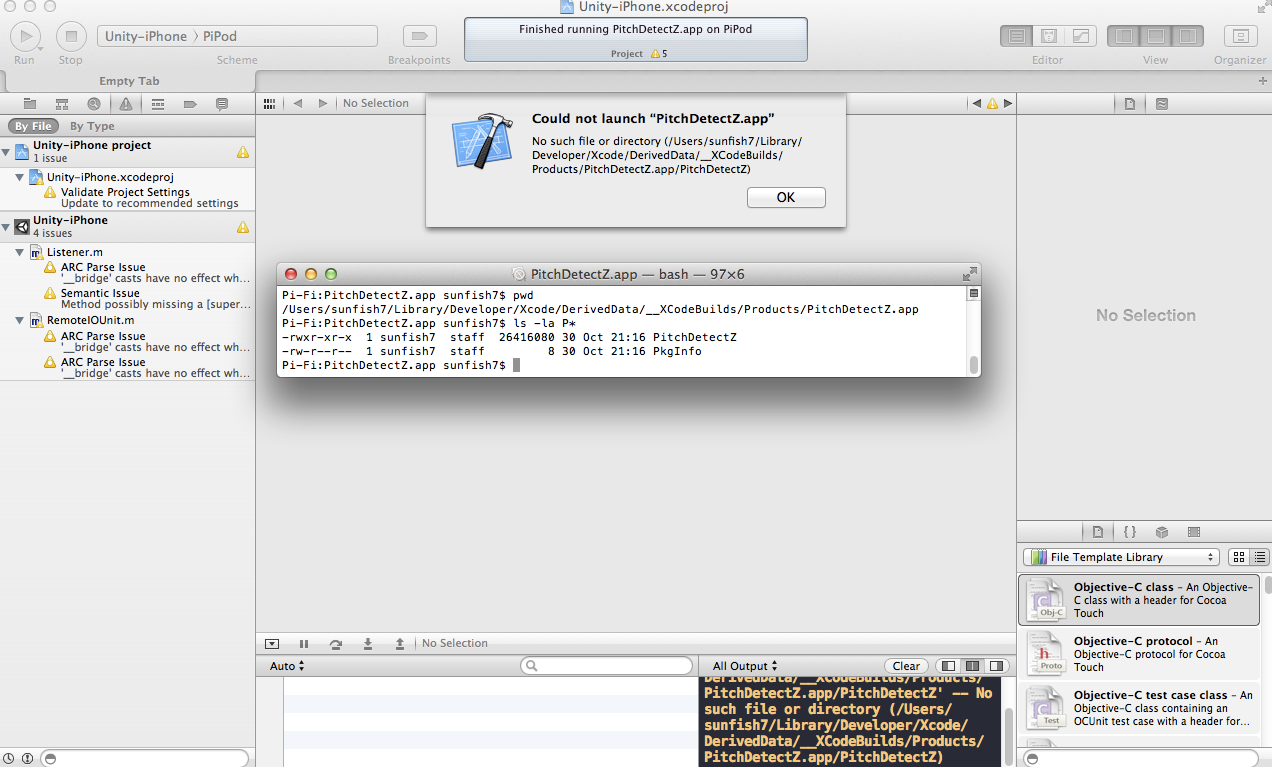Toggle the utilities pane view button

(1187, 36)
